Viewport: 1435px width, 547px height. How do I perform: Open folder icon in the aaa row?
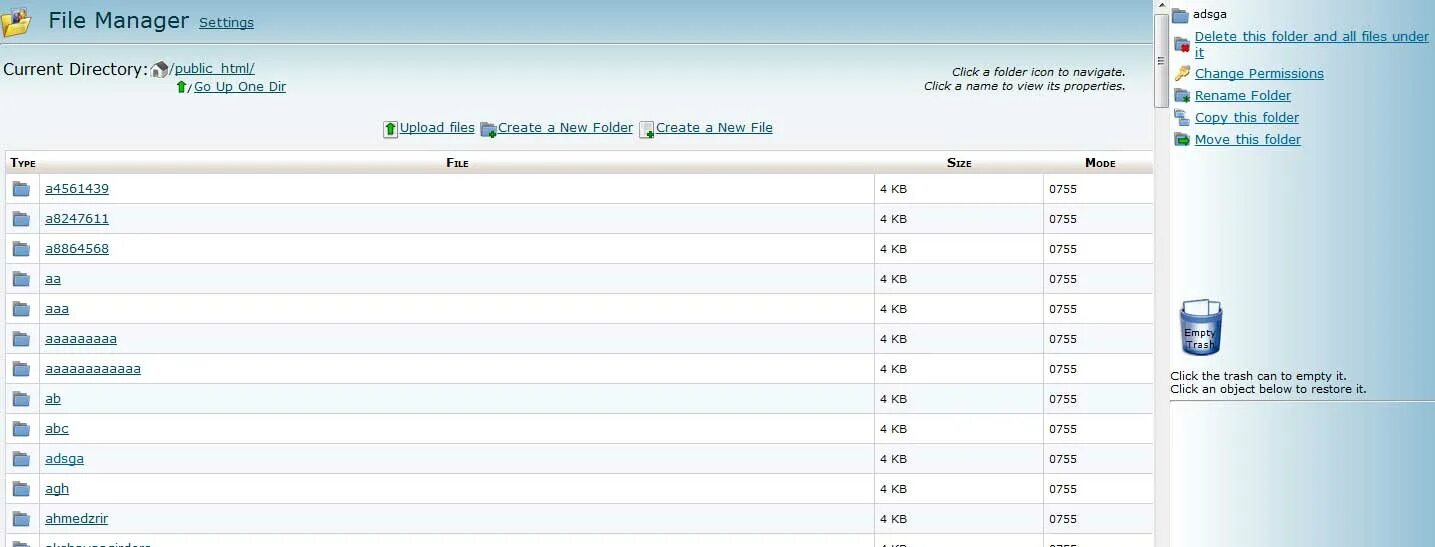coord(21,309)
